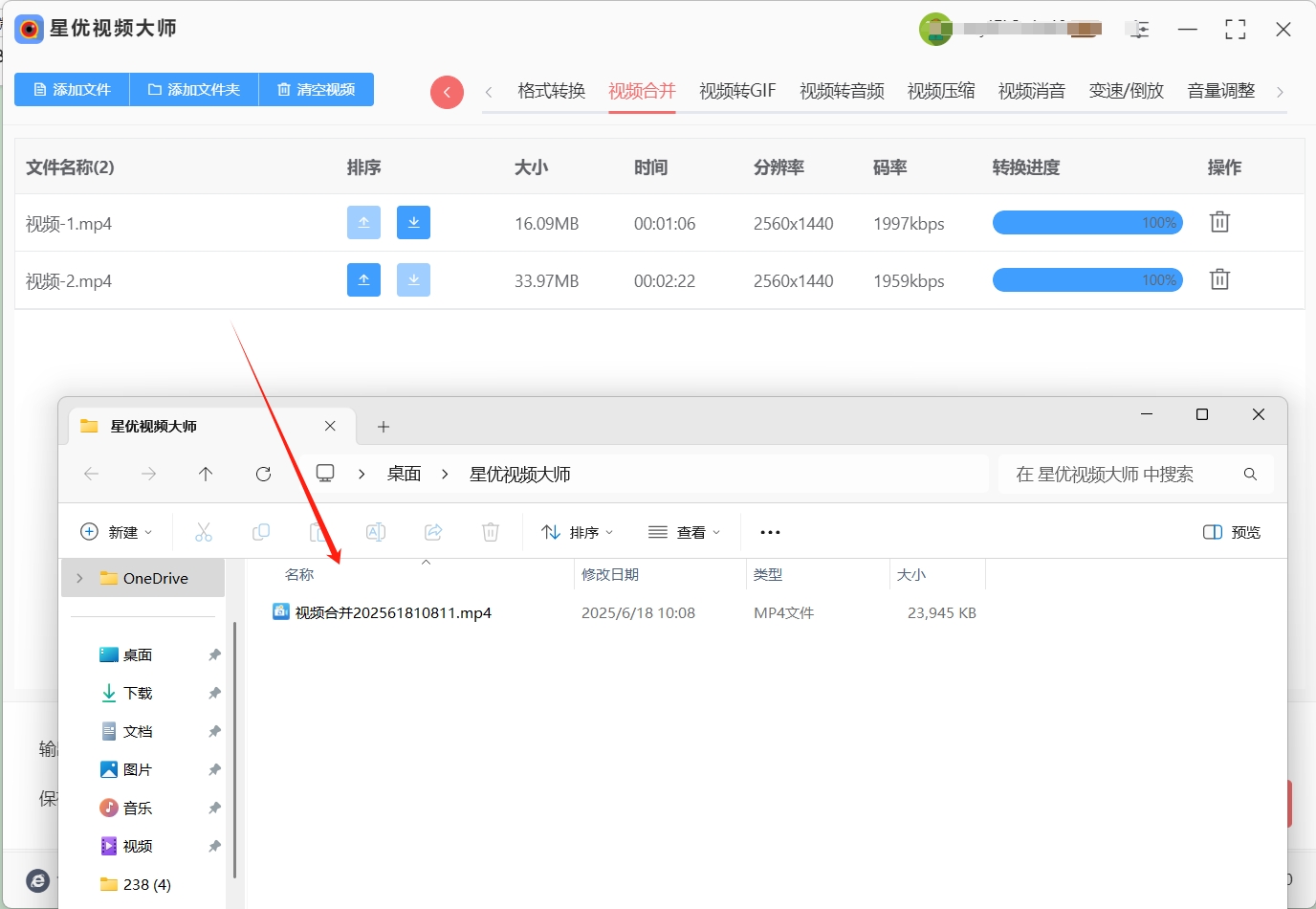The image size is (1316, 909).
Task: Switch to 视频转GIF tab
Action: pos(737,91)
